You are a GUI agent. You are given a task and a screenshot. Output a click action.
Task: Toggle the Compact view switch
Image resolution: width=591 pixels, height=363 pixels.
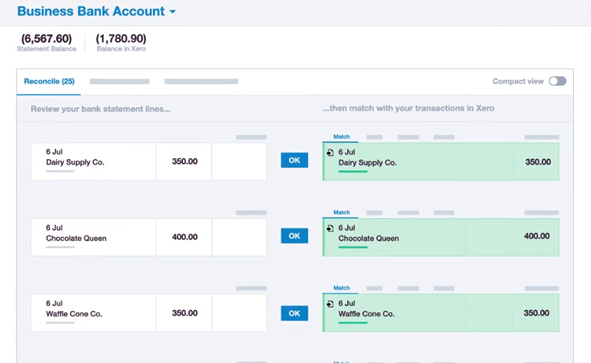pyautogui.click(x=557, y=81)
